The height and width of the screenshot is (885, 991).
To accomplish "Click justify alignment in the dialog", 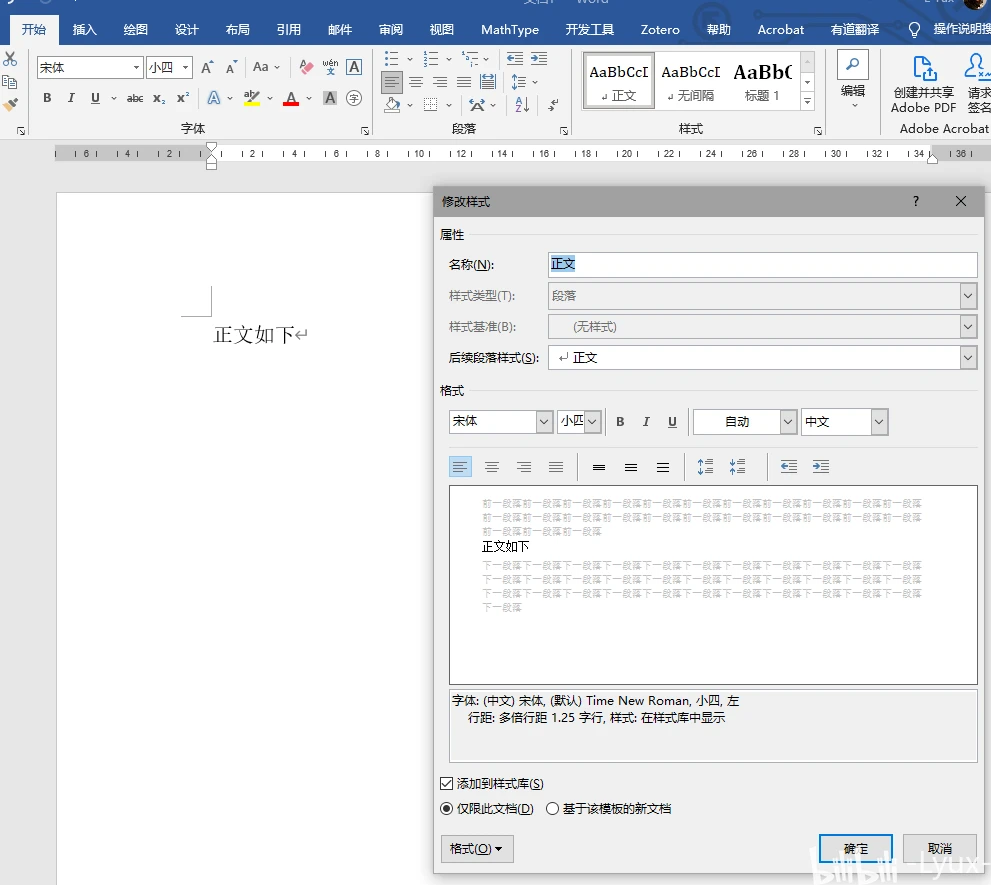I will [556, 467].
